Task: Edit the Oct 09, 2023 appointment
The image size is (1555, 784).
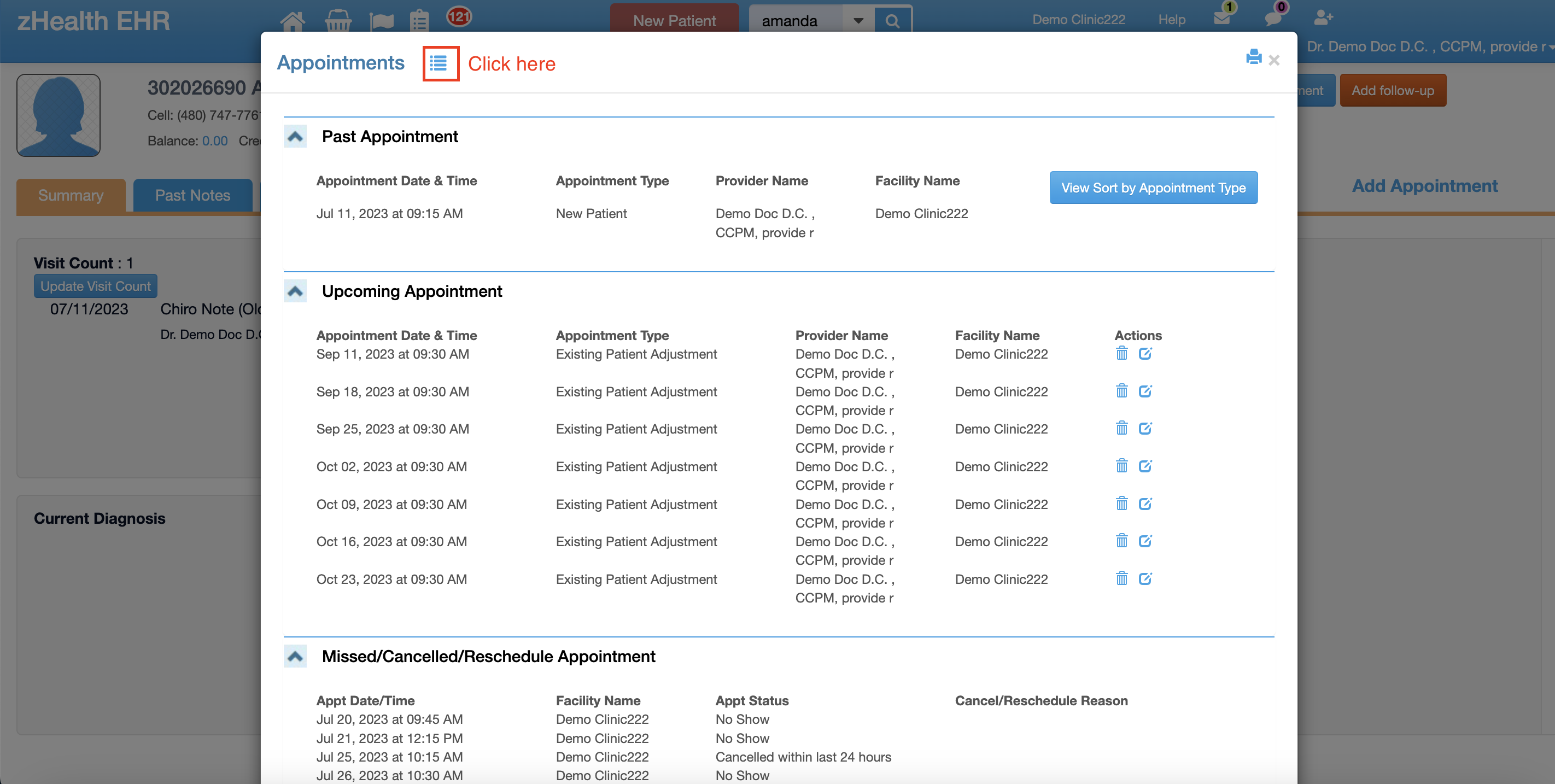Action: 1145,504
